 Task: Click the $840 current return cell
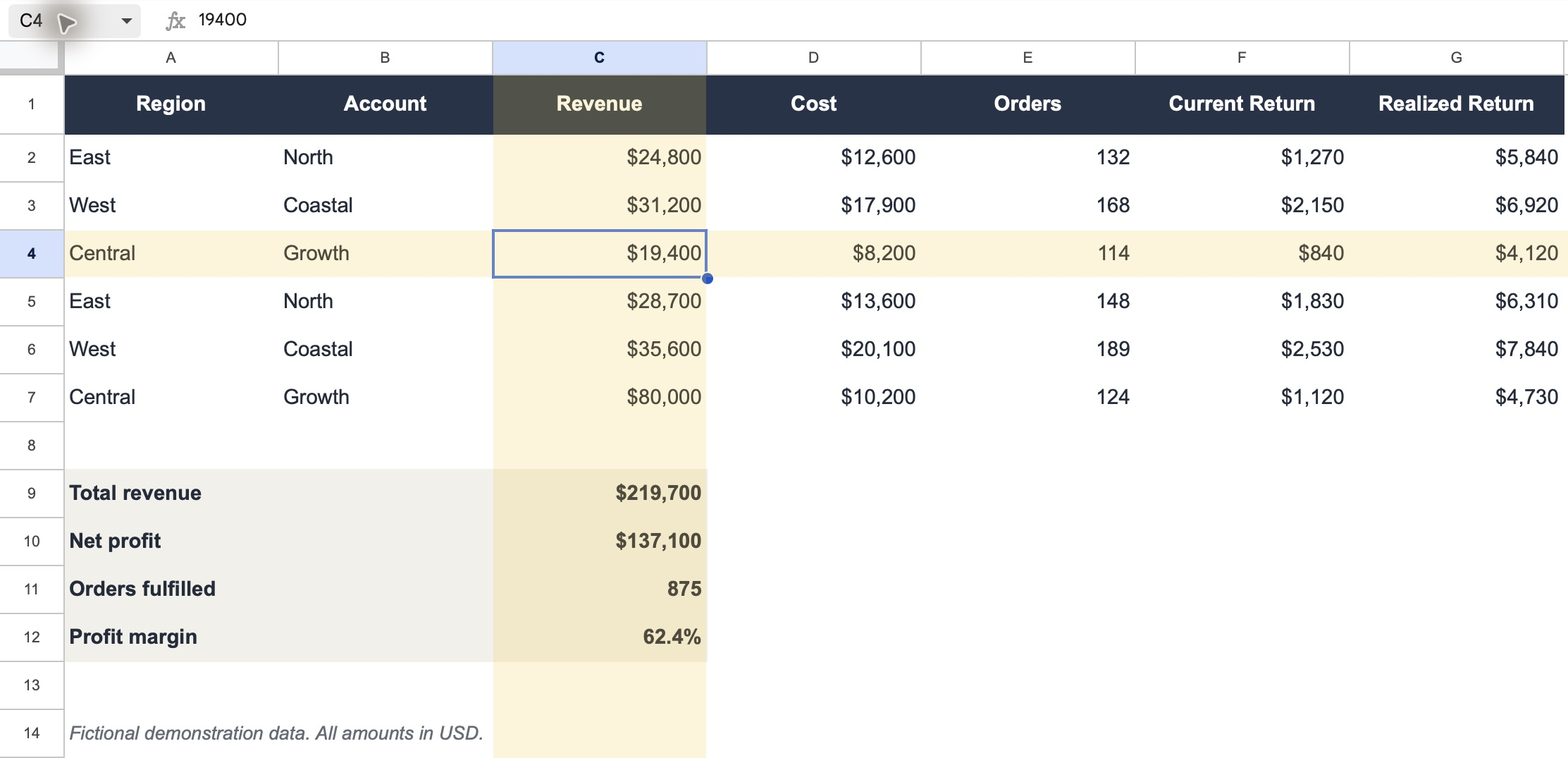tap(1242, 253)
